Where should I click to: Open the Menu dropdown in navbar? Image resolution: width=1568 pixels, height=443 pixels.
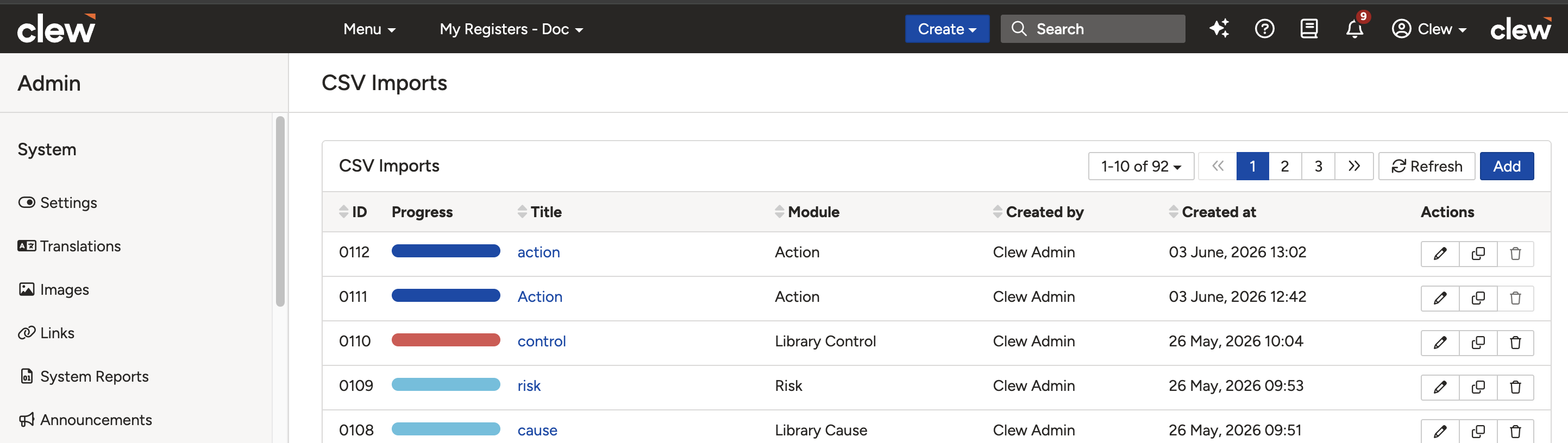(369, 29)
